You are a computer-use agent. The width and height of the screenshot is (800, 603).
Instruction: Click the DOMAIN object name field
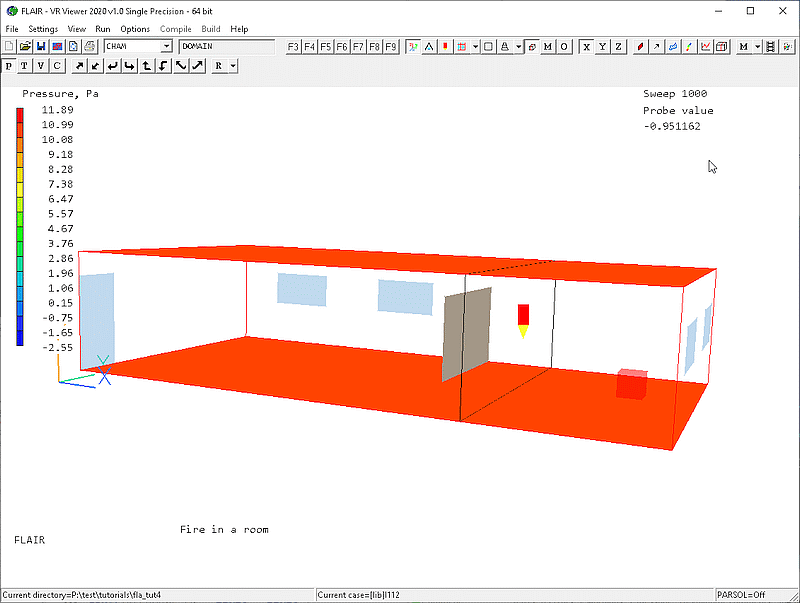pyautogui.click(x=226, y=47)
